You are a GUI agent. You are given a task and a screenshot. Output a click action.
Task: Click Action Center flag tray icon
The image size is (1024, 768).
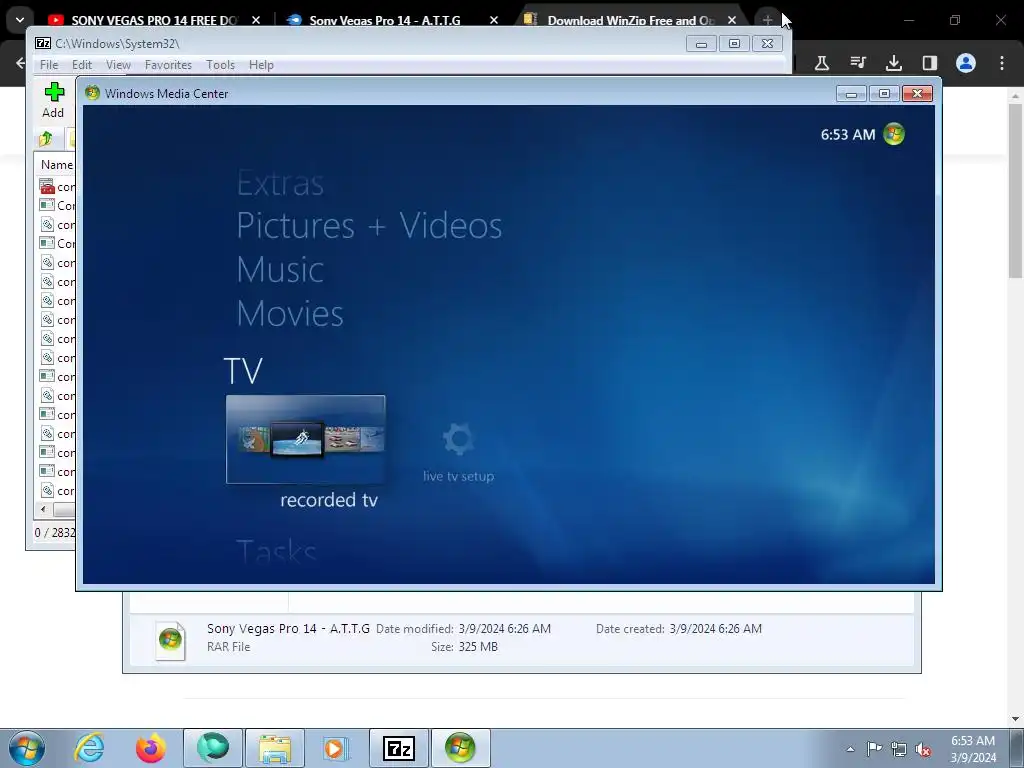(x=874, y=748)
